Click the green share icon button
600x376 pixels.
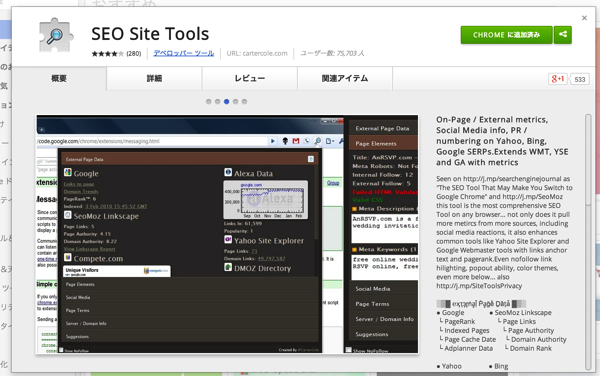tap(563, 35)
